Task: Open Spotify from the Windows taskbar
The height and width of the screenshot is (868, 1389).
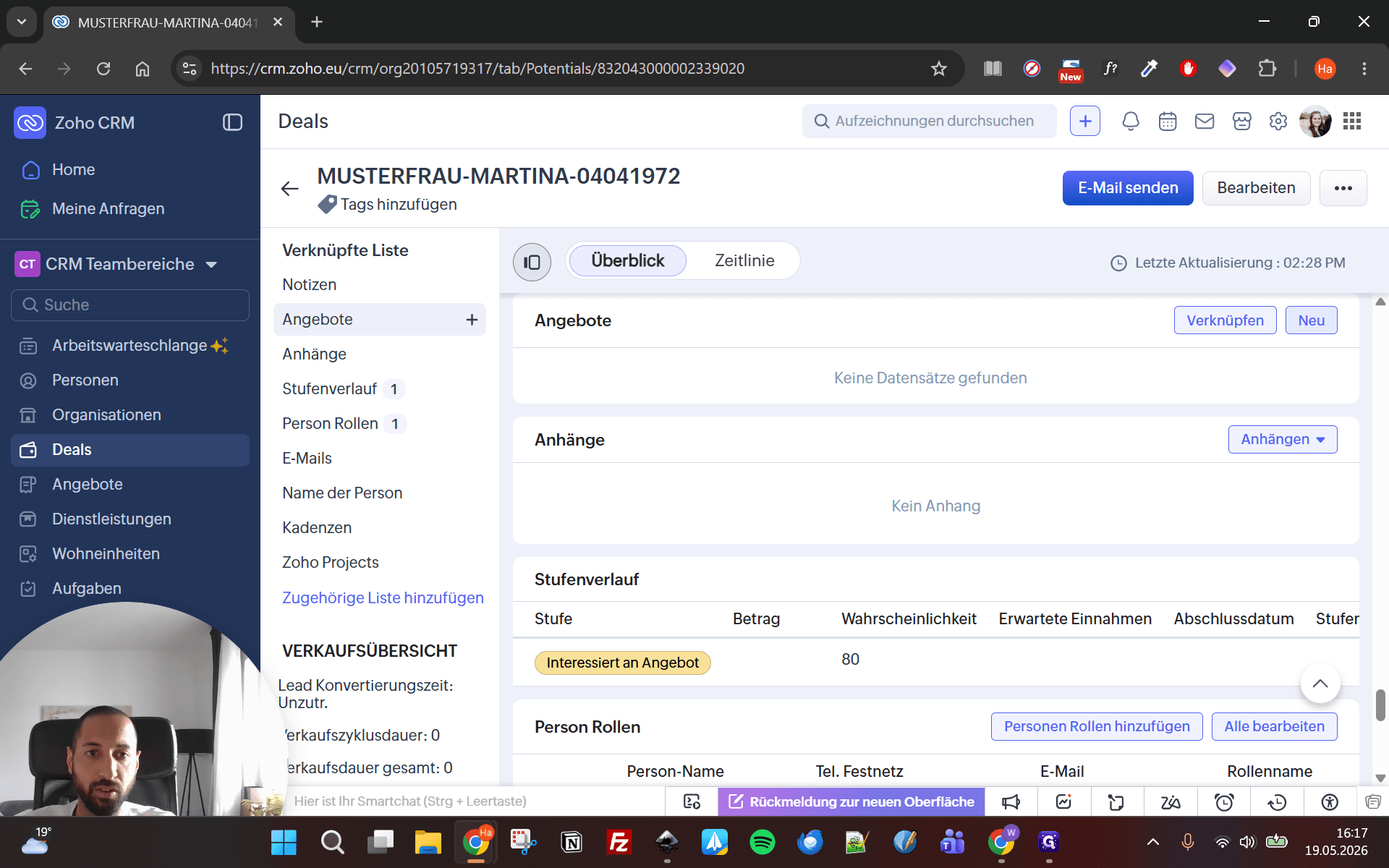Action: point(763,842)
